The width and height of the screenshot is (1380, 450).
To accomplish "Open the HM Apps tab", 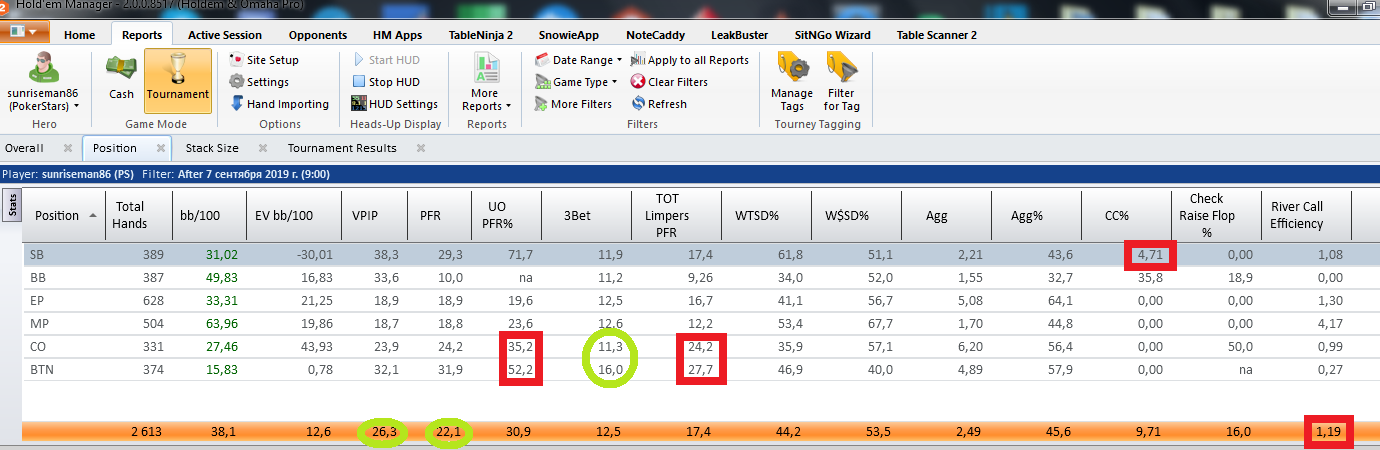I will 397,34.
